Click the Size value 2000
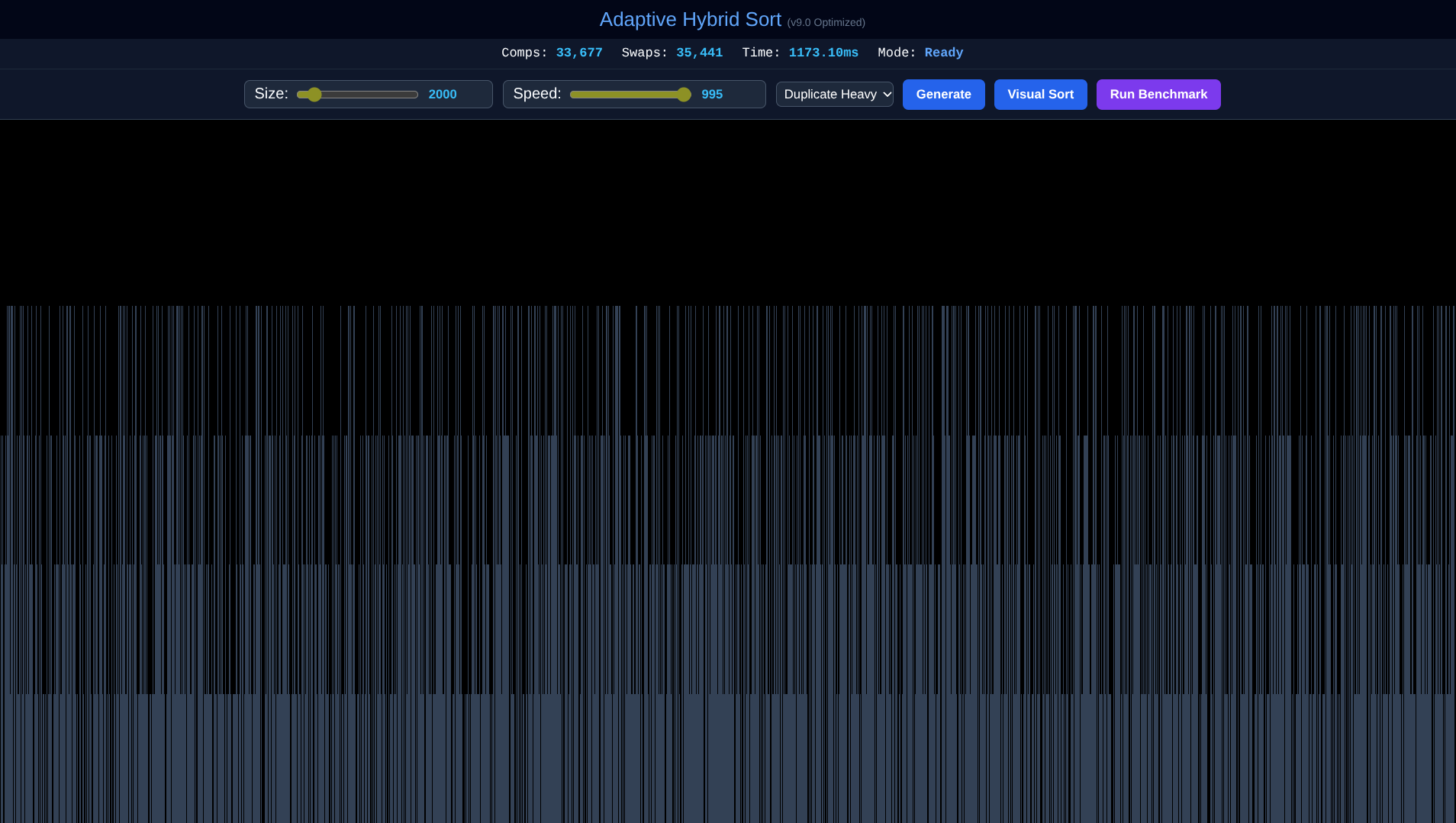This screenshot has width=1456, height=823. tap(443, 95)
